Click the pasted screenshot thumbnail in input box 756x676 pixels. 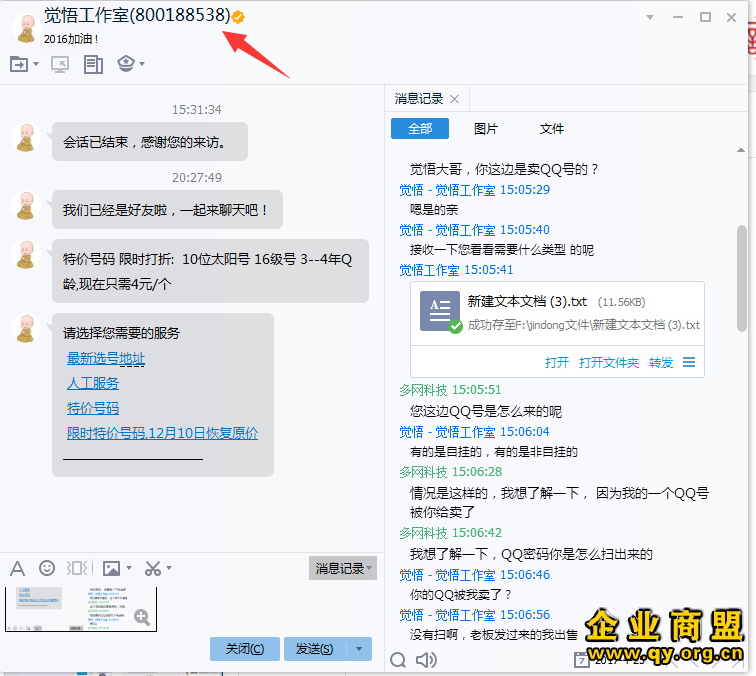(81, 608)
